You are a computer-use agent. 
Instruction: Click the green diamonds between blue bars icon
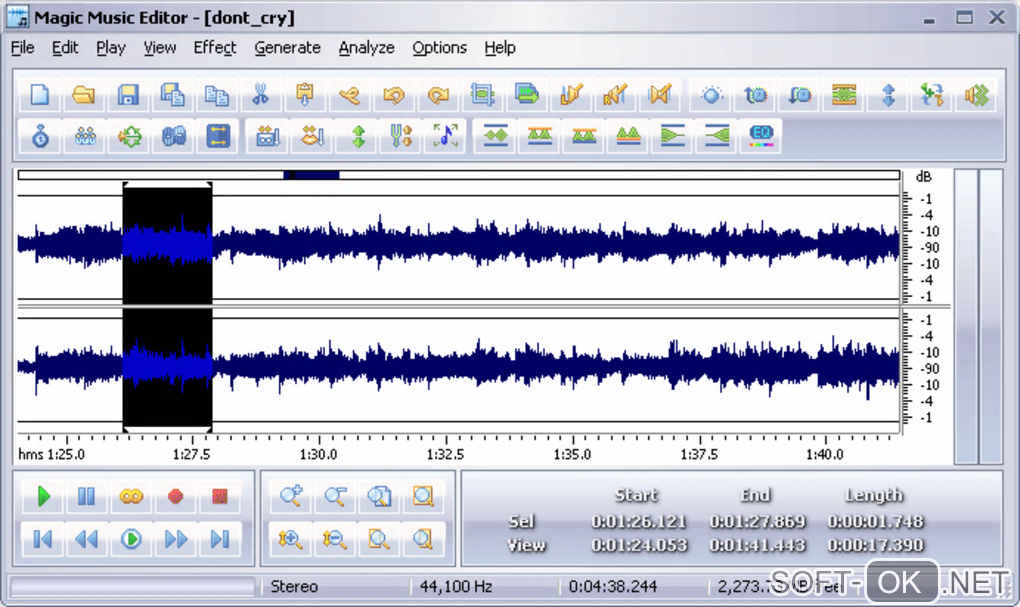point(496,136)
